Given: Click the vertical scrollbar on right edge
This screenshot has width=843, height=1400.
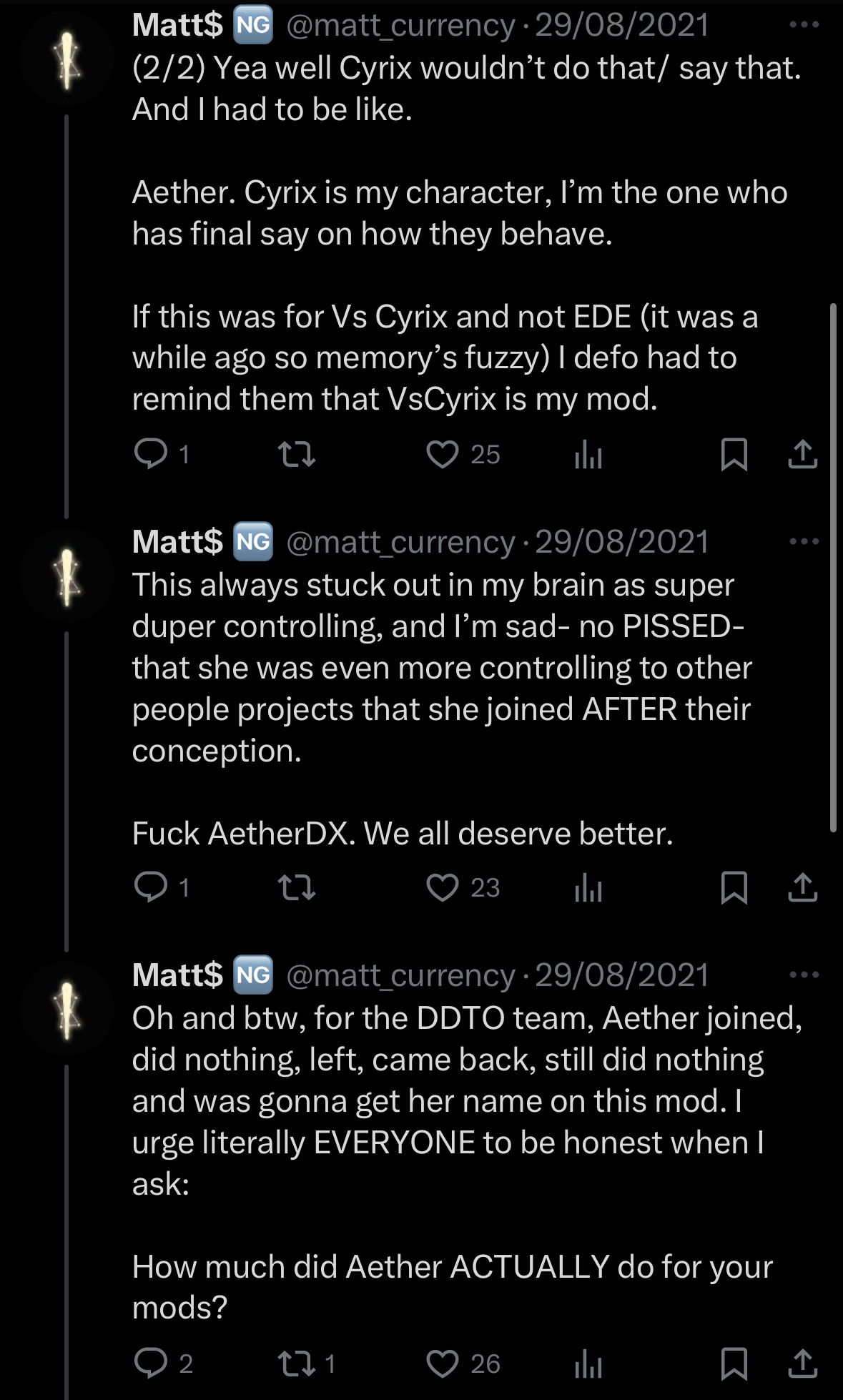Looking at the screenshot, I should (x=833, y=568).
